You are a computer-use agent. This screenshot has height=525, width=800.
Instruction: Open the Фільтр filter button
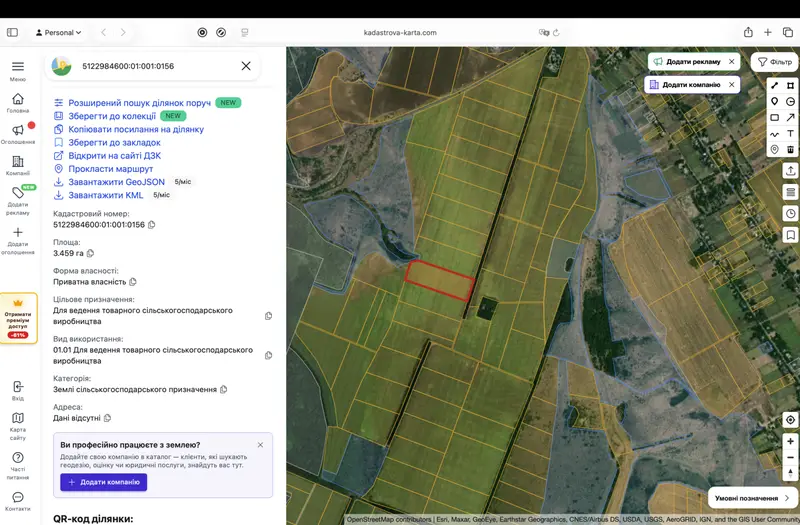tap(775, 62)
